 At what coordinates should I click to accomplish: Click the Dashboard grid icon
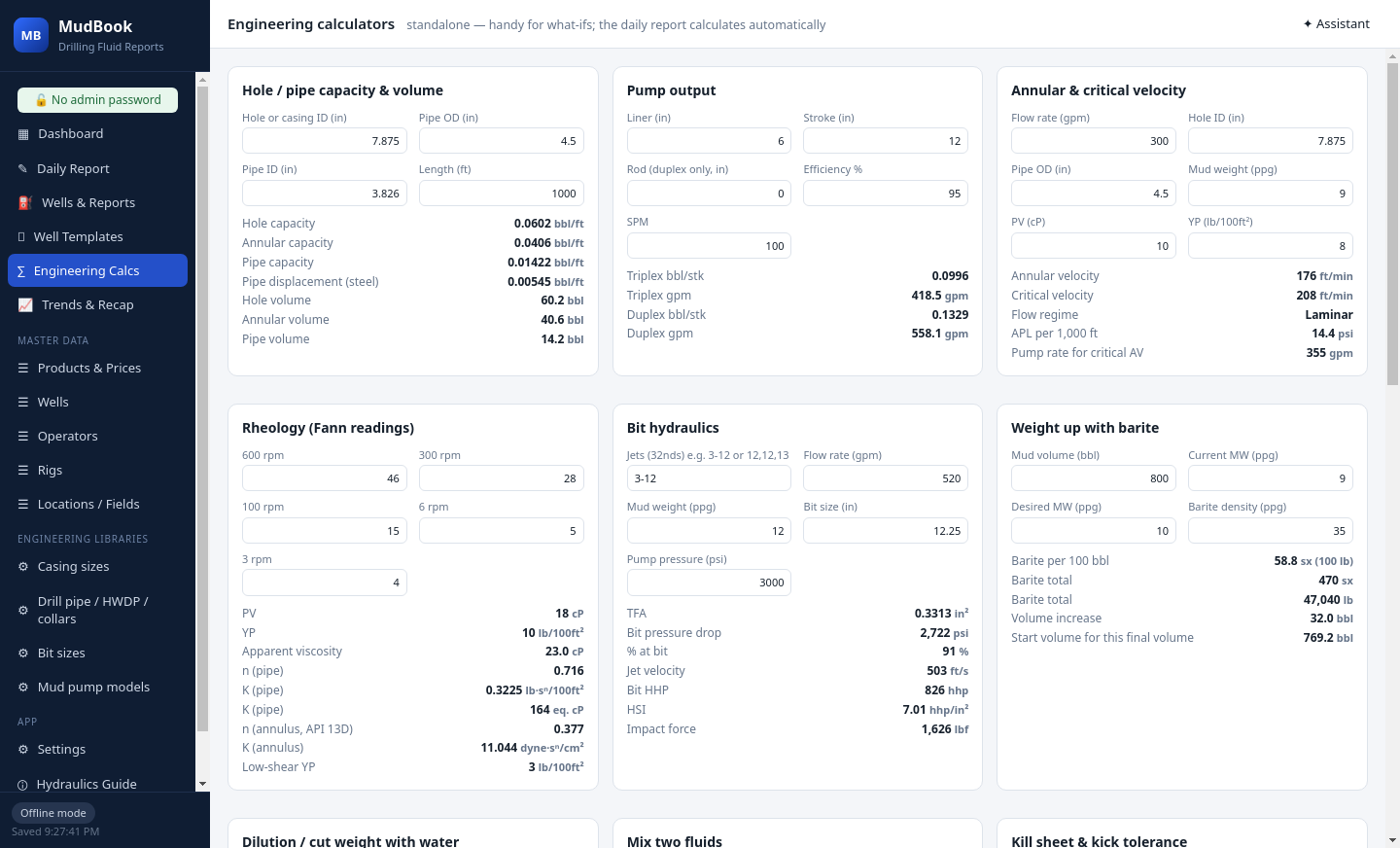coord(23,134)
